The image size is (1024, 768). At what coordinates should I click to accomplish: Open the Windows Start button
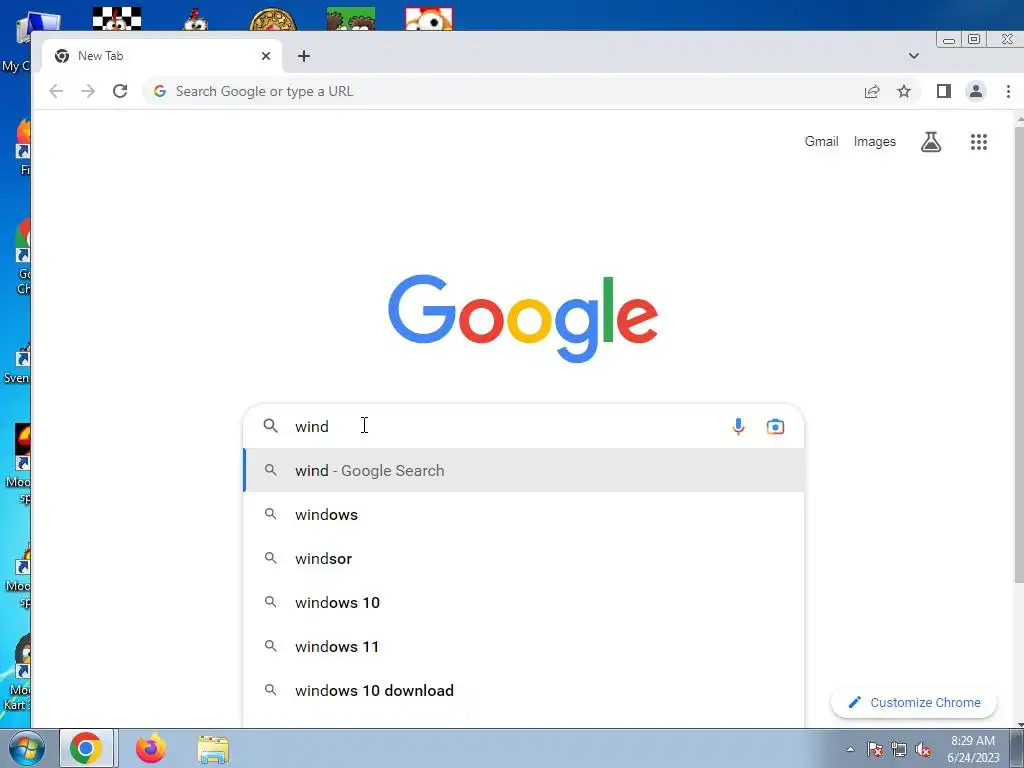pos(26,749)
